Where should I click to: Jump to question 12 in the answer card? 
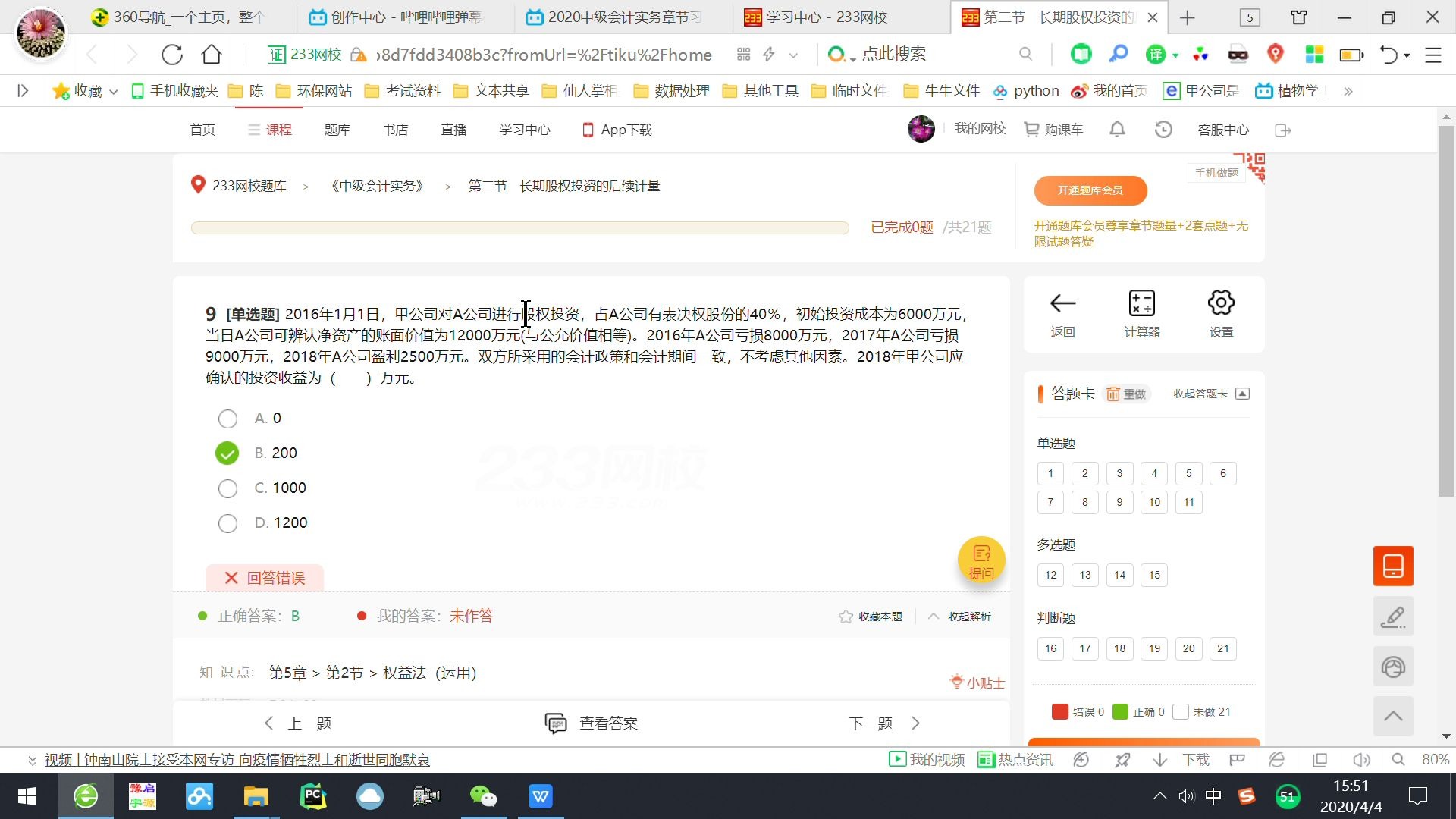point(1050,575)
